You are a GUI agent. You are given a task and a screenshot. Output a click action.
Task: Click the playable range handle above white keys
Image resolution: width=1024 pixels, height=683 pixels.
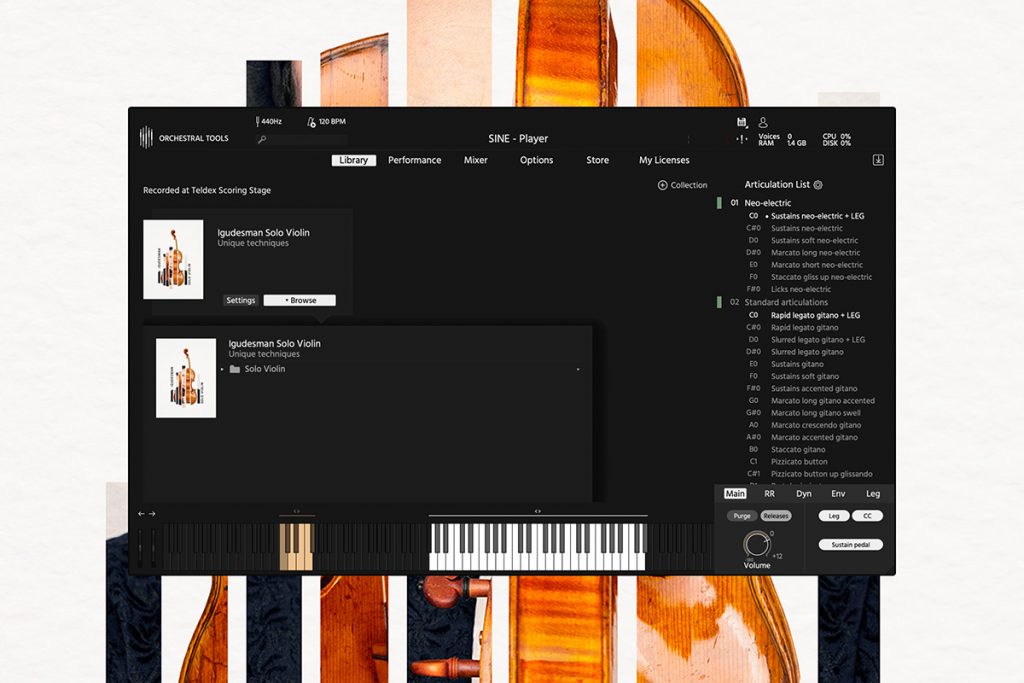(537, 511)
